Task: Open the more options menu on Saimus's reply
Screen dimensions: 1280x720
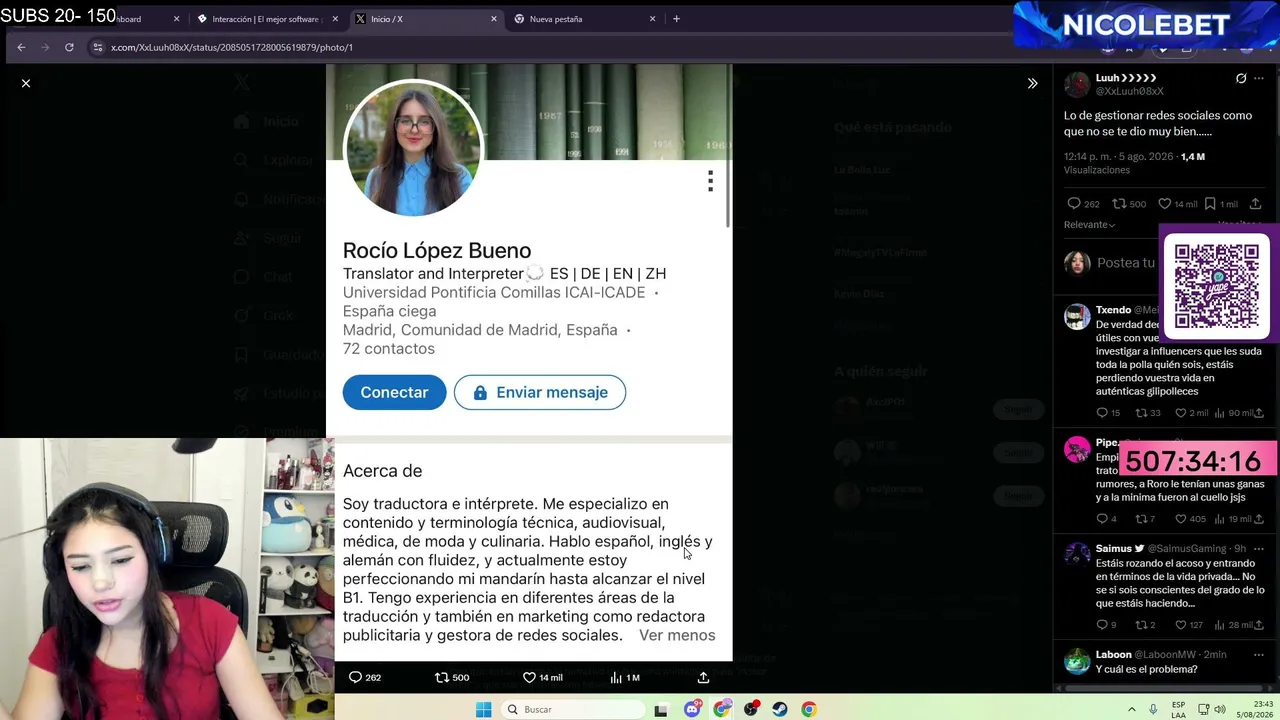Action: point(1259,548)
